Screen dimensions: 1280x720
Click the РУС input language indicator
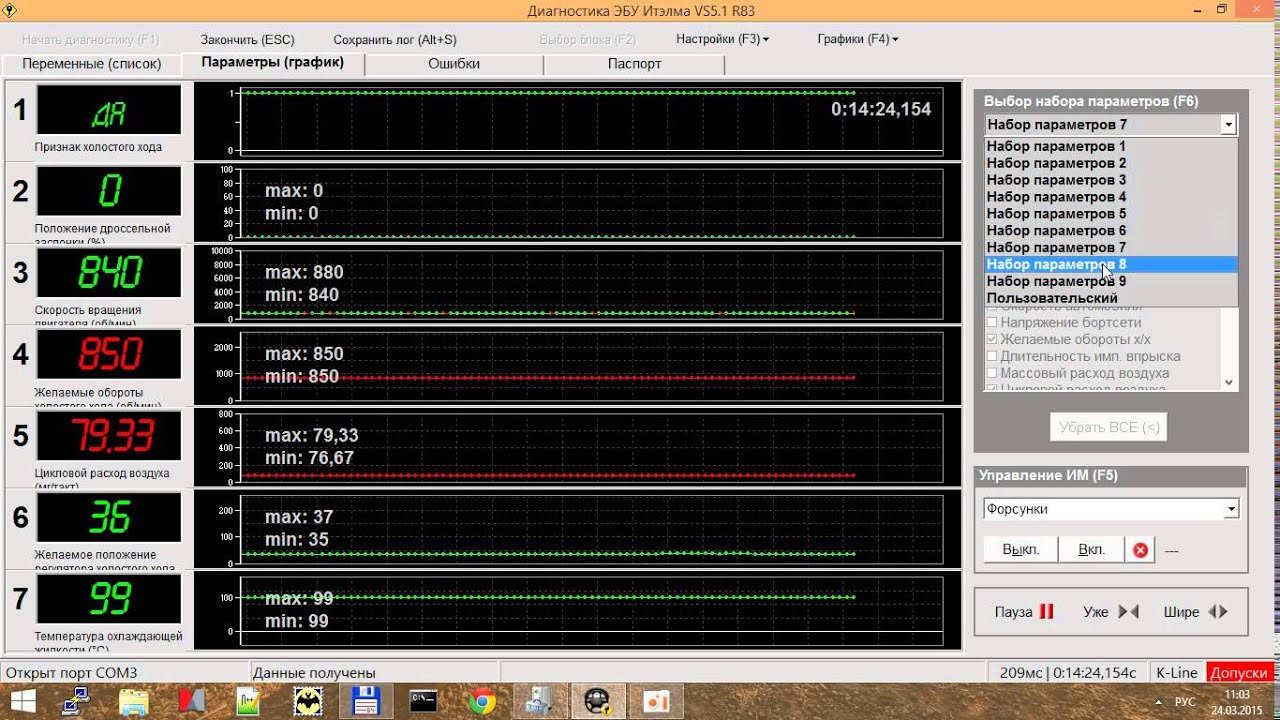coord(1184,702)
